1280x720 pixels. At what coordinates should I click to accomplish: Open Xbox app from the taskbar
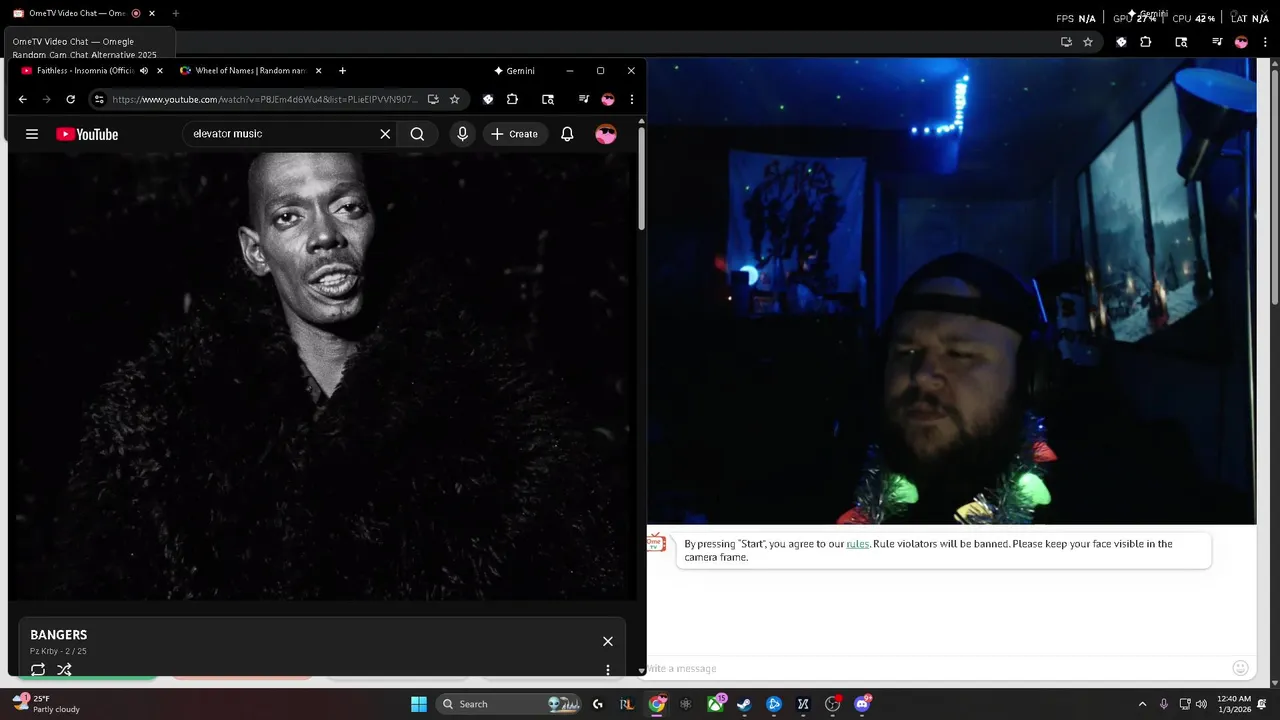pyautogui.click(x=715, y=704)
